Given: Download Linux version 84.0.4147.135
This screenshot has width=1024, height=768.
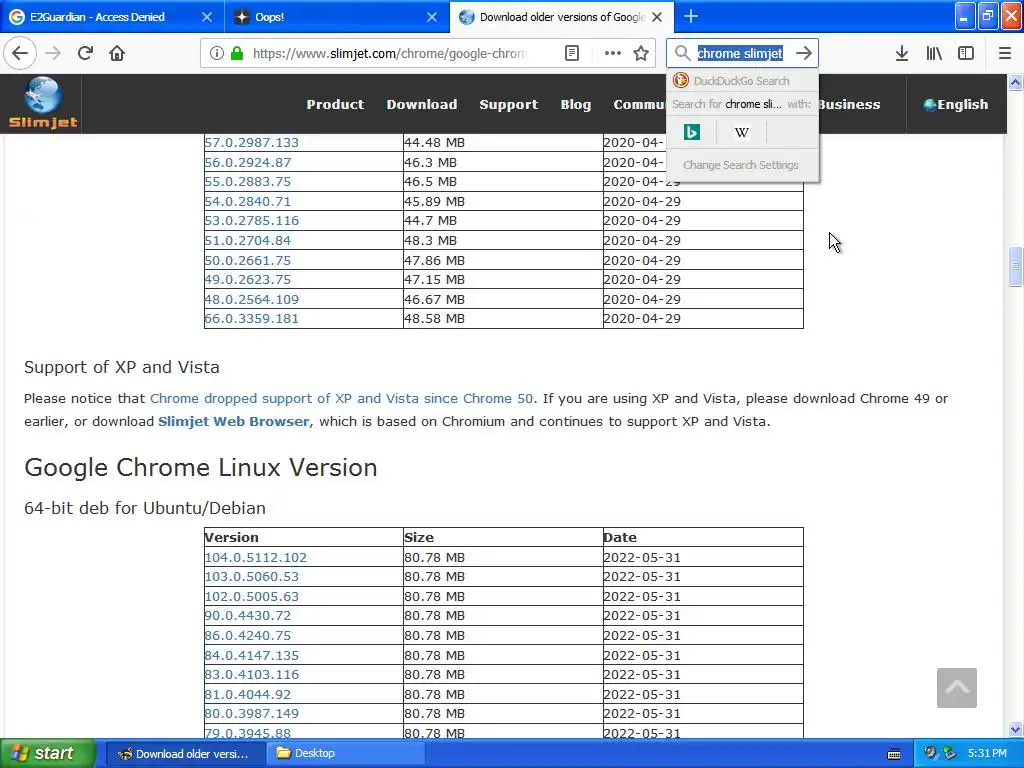Looking at the screenshot, I should coord(251,655).
